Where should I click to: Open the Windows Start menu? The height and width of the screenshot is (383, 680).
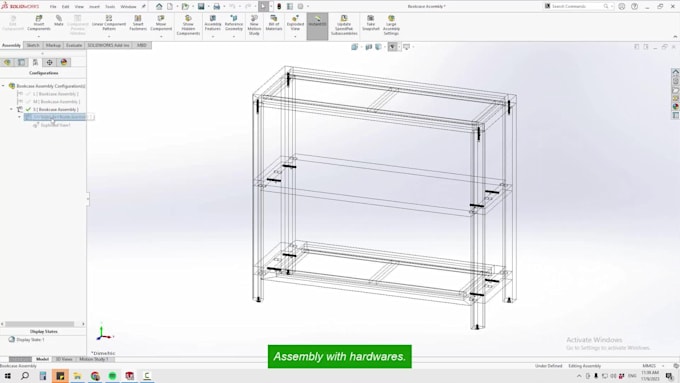pyautogui.click(x=7, y=376)
